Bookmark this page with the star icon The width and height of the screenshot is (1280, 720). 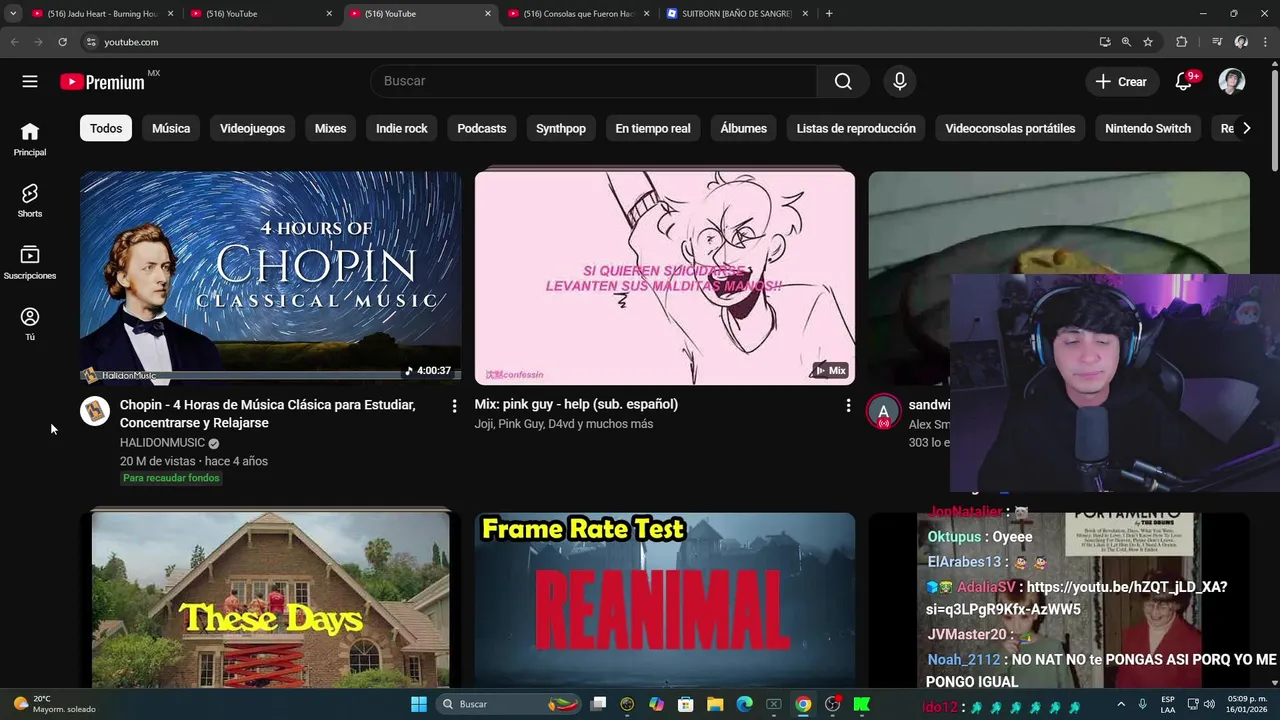[x=1148, y=42]
